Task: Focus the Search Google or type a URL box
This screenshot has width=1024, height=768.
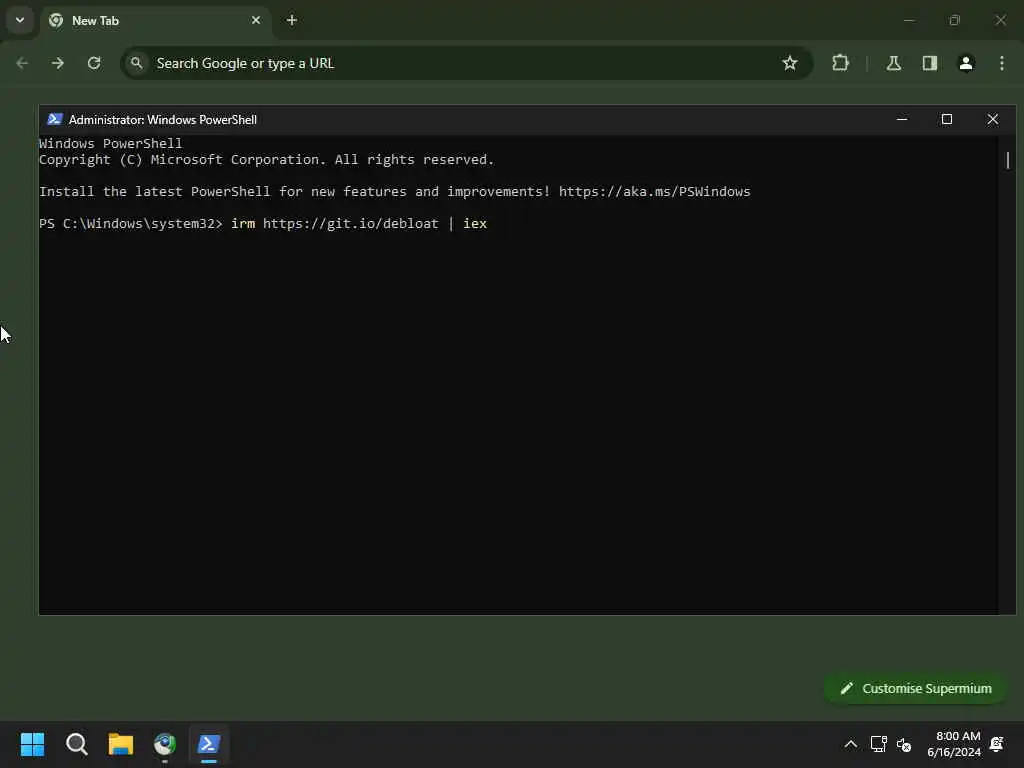Action: coord(466,63)
